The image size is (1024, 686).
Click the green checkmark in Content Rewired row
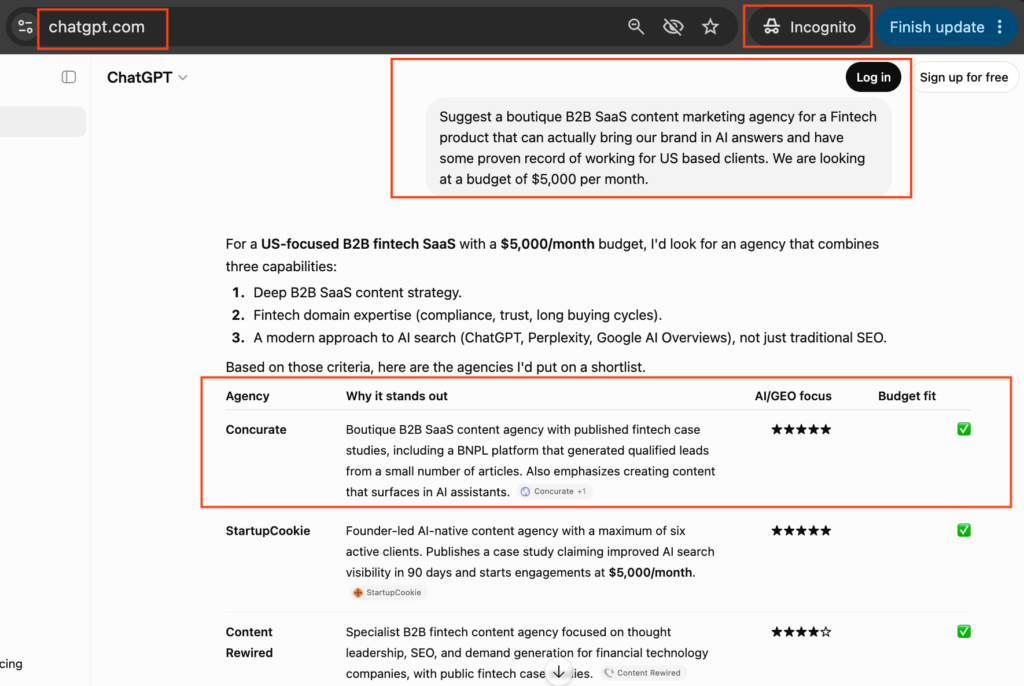click(964, 631)
